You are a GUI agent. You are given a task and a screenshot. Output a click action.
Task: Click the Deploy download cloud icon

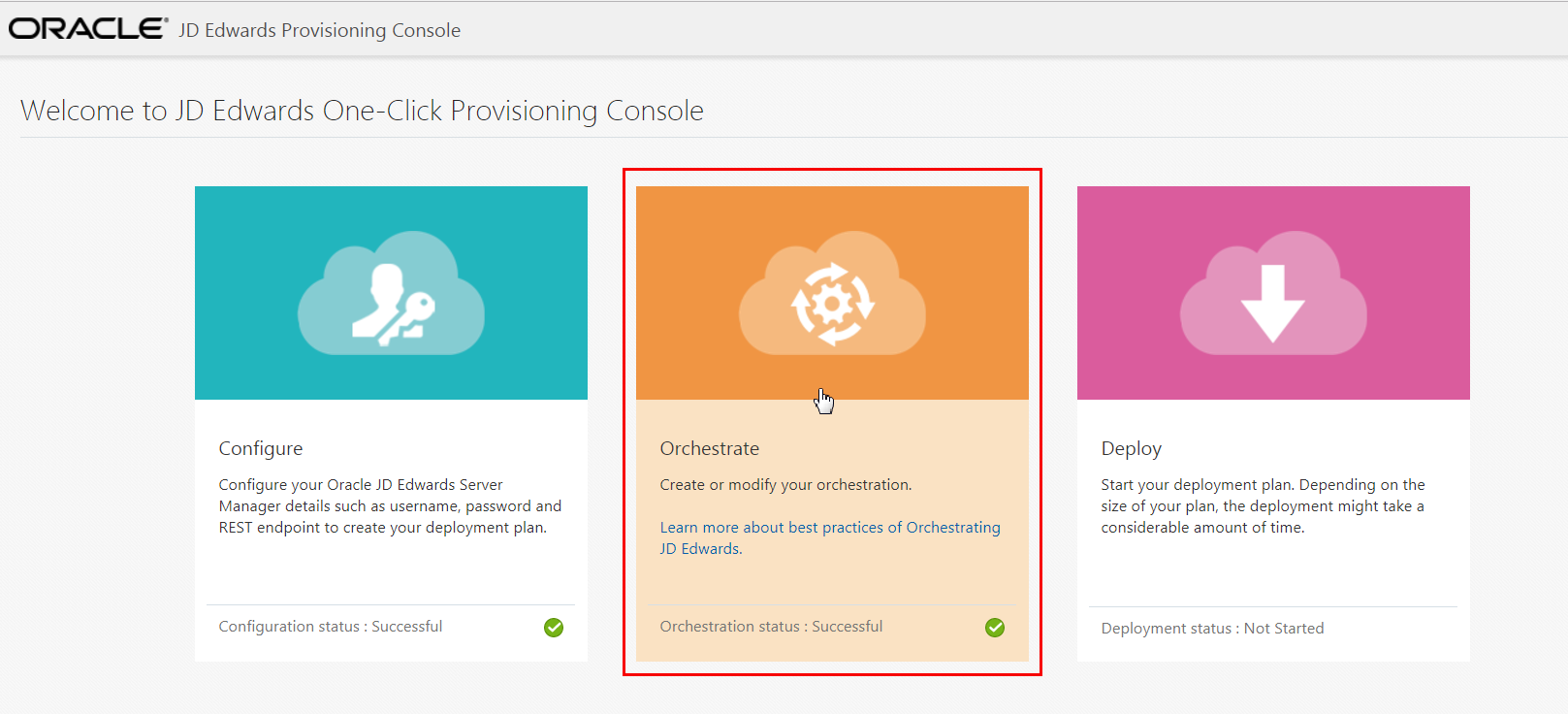(x=1273, y=293)
